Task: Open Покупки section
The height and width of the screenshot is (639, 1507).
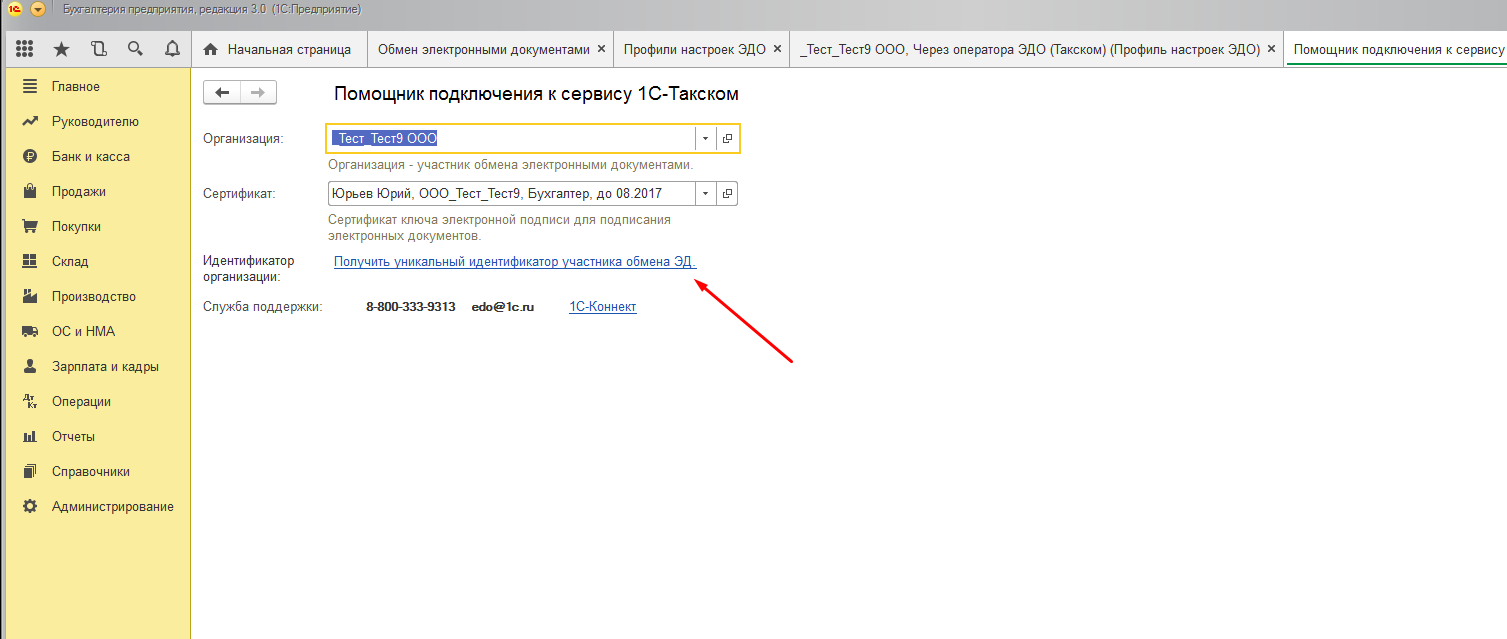Action: click(97, 227)
